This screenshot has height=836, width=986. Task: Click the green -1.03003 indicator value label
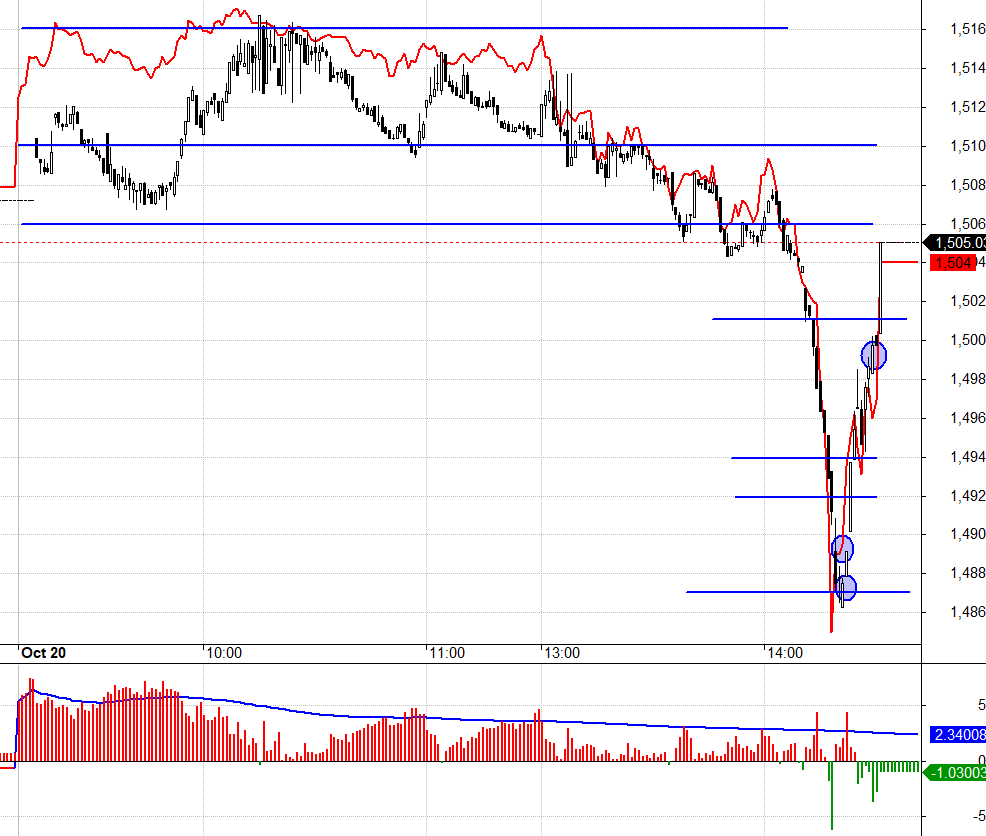pyautogui.click(x=957, y=772)
